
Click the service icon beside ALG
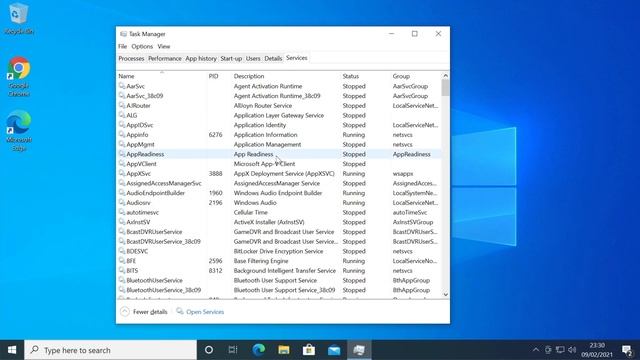click(x=122, y=115)
